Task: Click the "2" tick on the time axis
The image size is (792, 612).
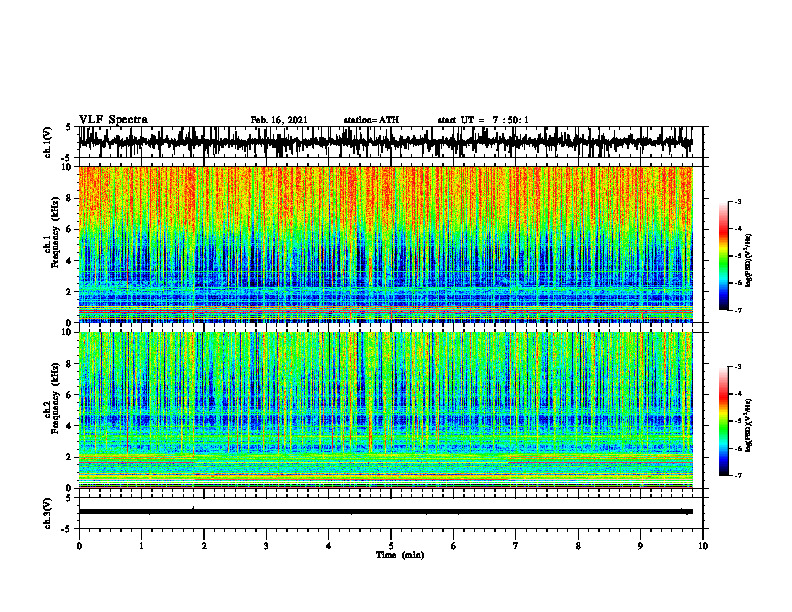Action: point(204,546)
